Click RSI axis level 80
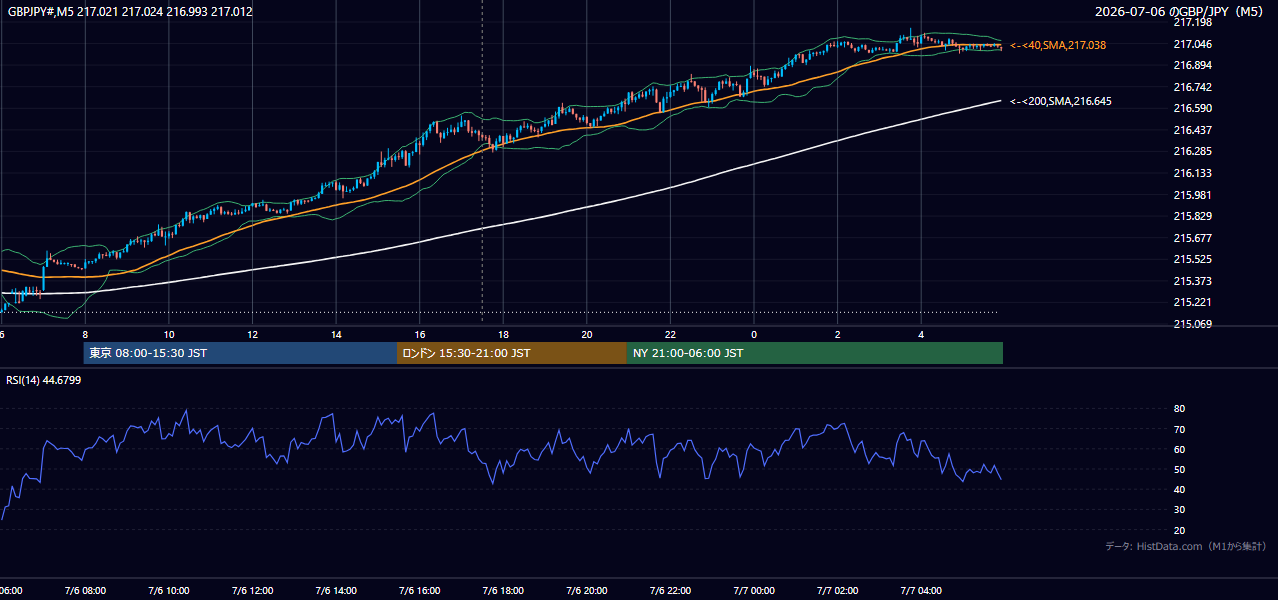This screenshot has height=600, width=1278. tap(1179, 409)
